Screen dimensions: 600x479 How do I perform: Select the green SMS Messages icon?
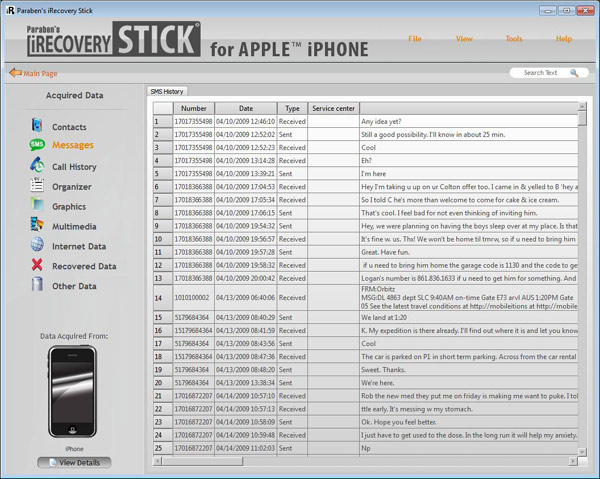37,146
